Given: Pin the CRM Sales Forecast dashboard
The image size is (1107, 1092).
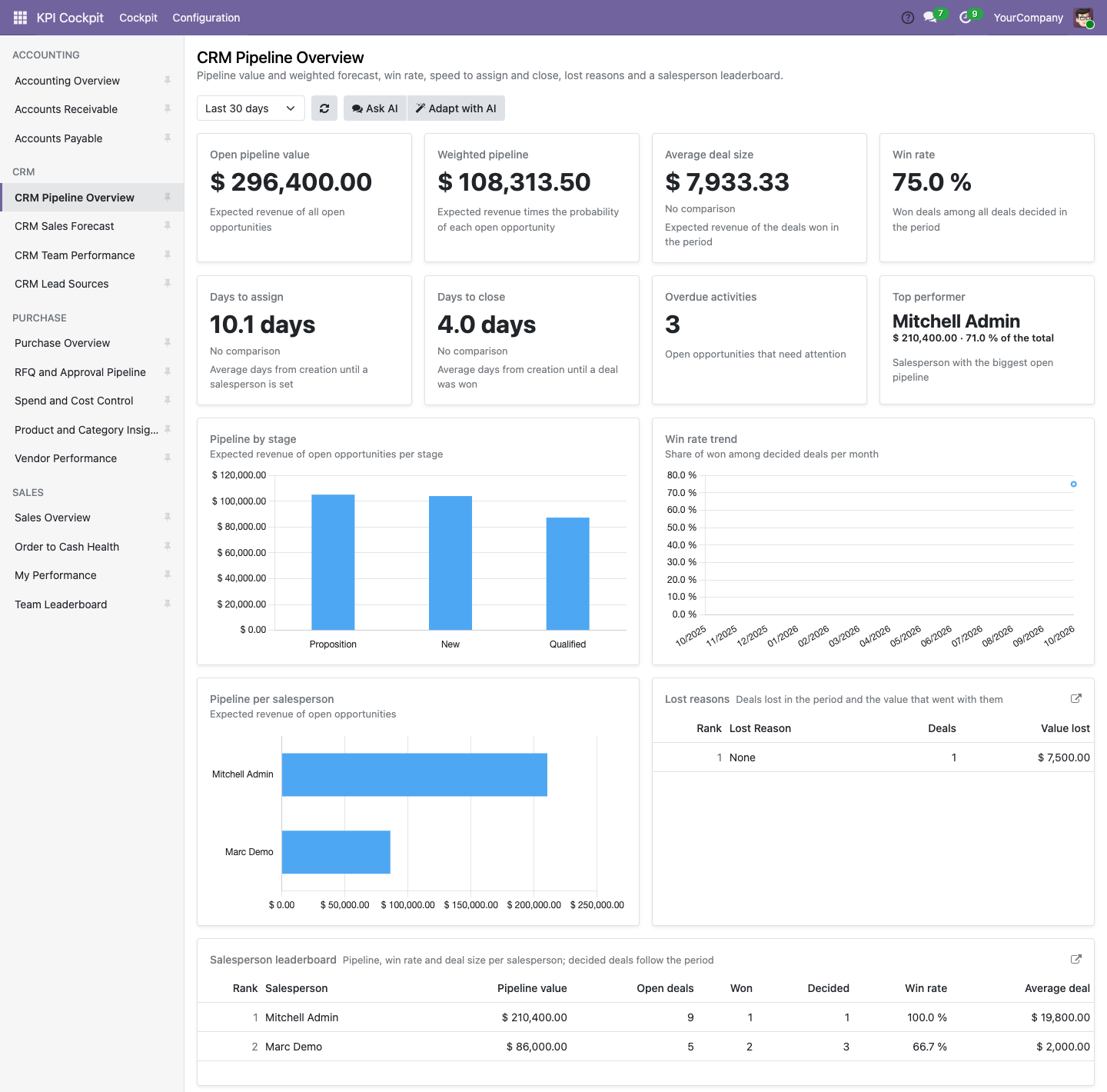Looking at the screenshot, I should pyautogui.click(x=168, y=225).
